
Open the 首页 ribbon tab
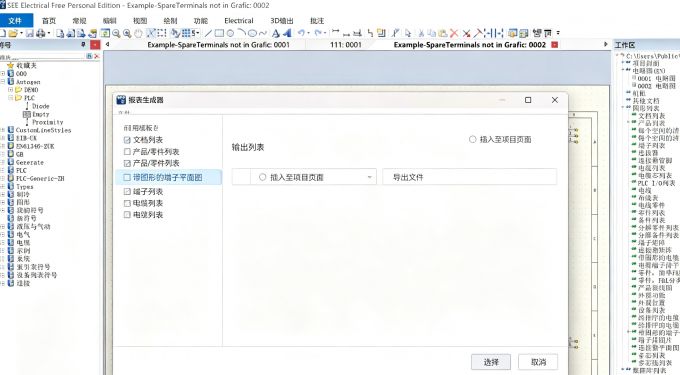pos(49,21)
